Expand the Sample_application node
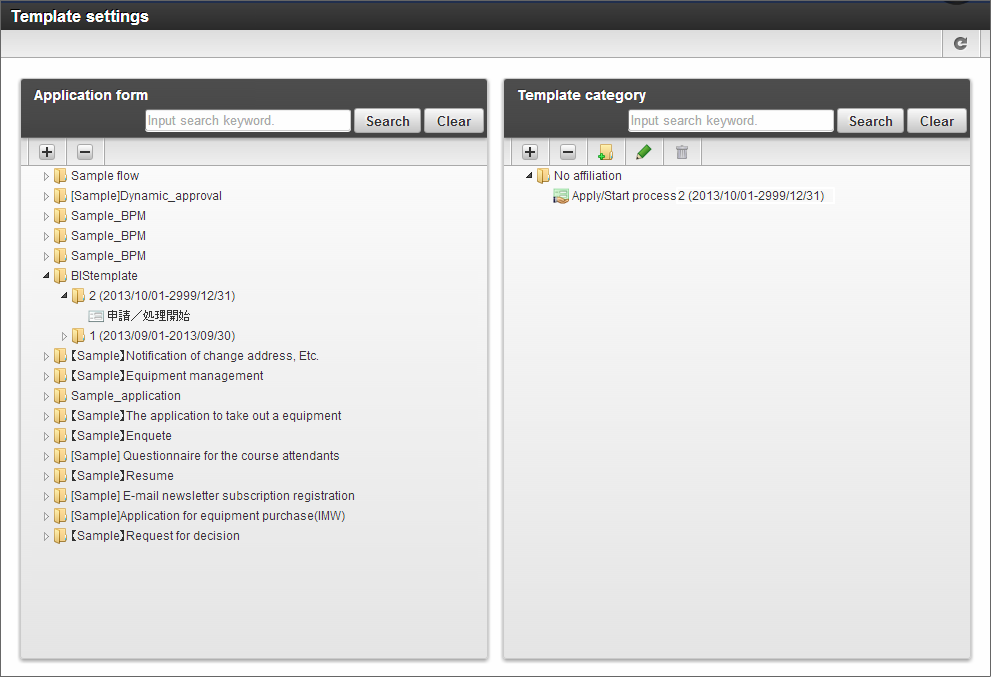 click(x=46, y=396)
